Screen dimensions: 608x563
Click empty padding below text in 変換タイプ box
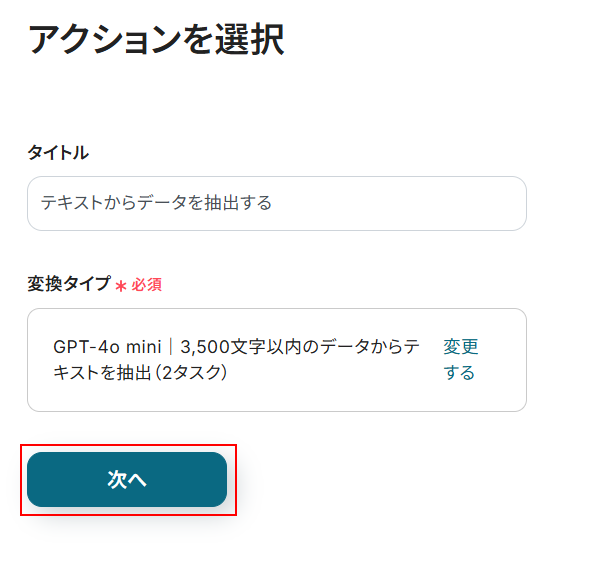click(x=250, y=398)
